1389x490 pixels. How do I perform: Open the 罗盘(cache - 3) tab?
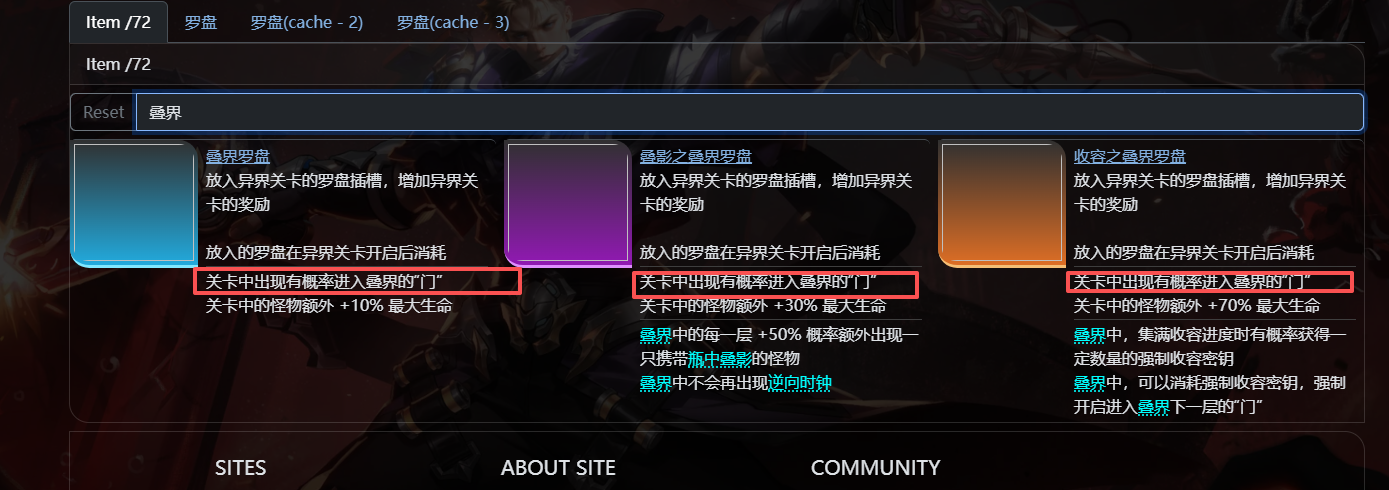click(453, 22)
